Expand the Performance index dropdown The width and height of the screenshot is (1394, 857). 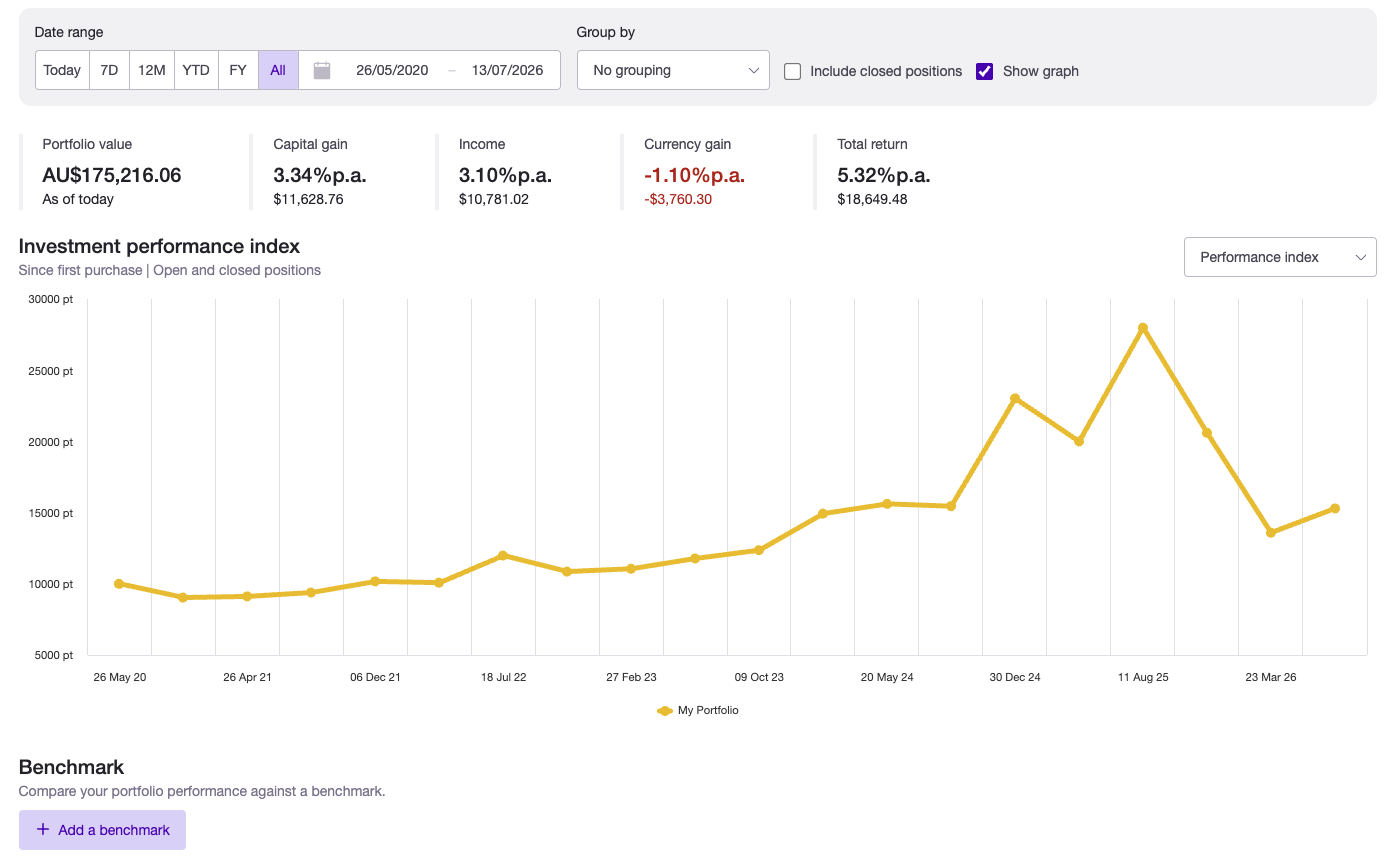coord(1280,257)
